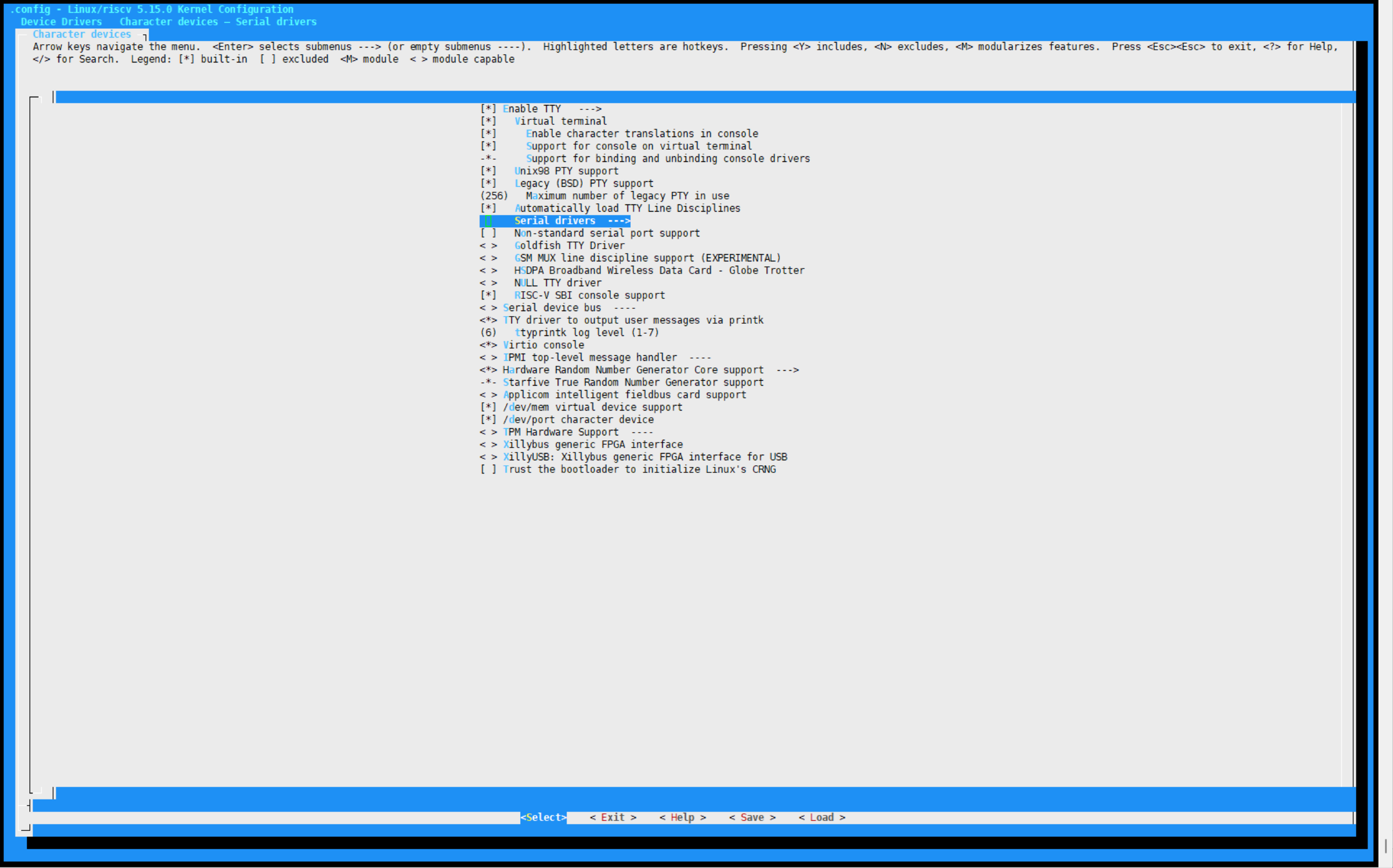Viewport: 1393px width, 868px height.
Task: Edit ttyprintk log level value
Action: [x=488, y=333]
